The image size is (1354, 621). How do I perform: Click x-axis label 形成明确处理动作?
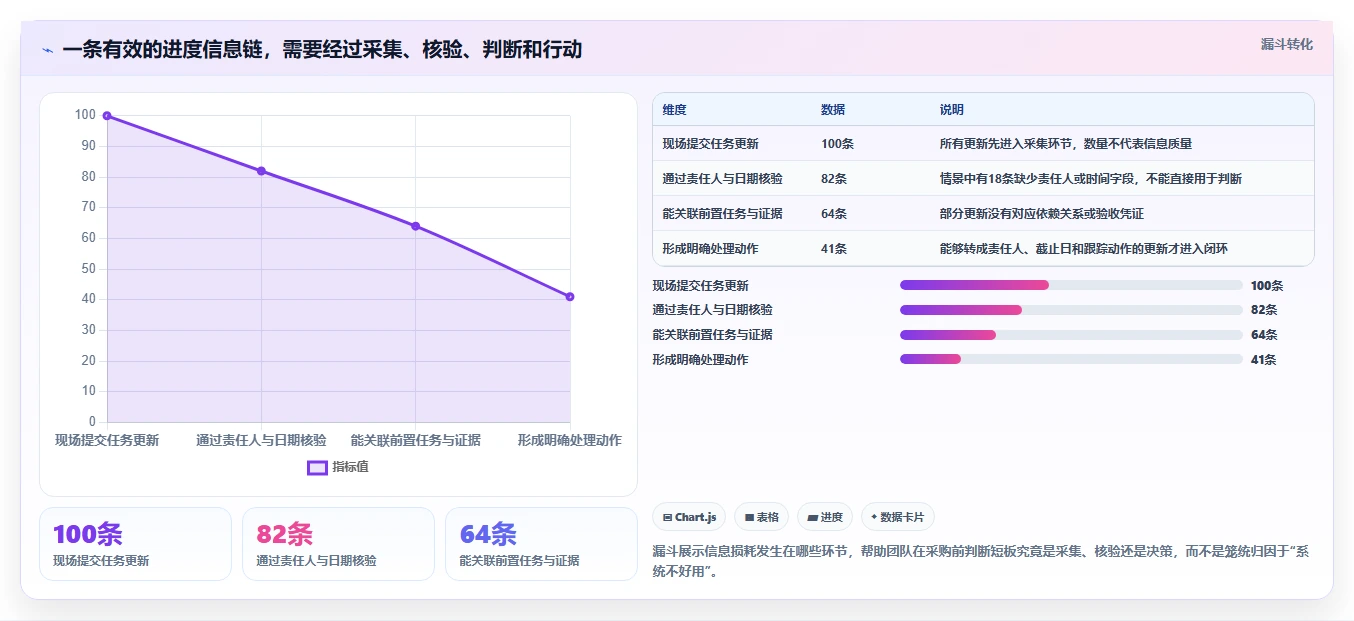click(570, 440)
